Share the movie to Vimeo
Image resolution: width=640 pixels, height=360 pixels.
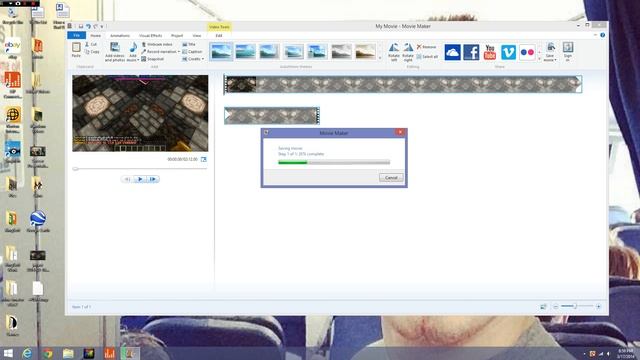[509, 52]
